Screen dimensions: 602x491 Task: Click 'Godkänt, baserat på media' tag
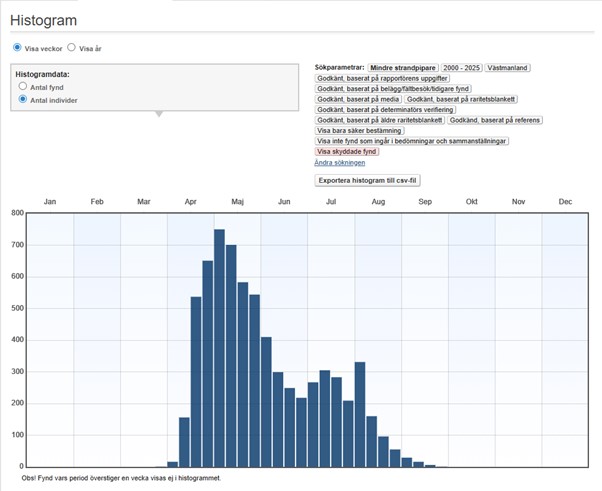(x=358, y=99)
